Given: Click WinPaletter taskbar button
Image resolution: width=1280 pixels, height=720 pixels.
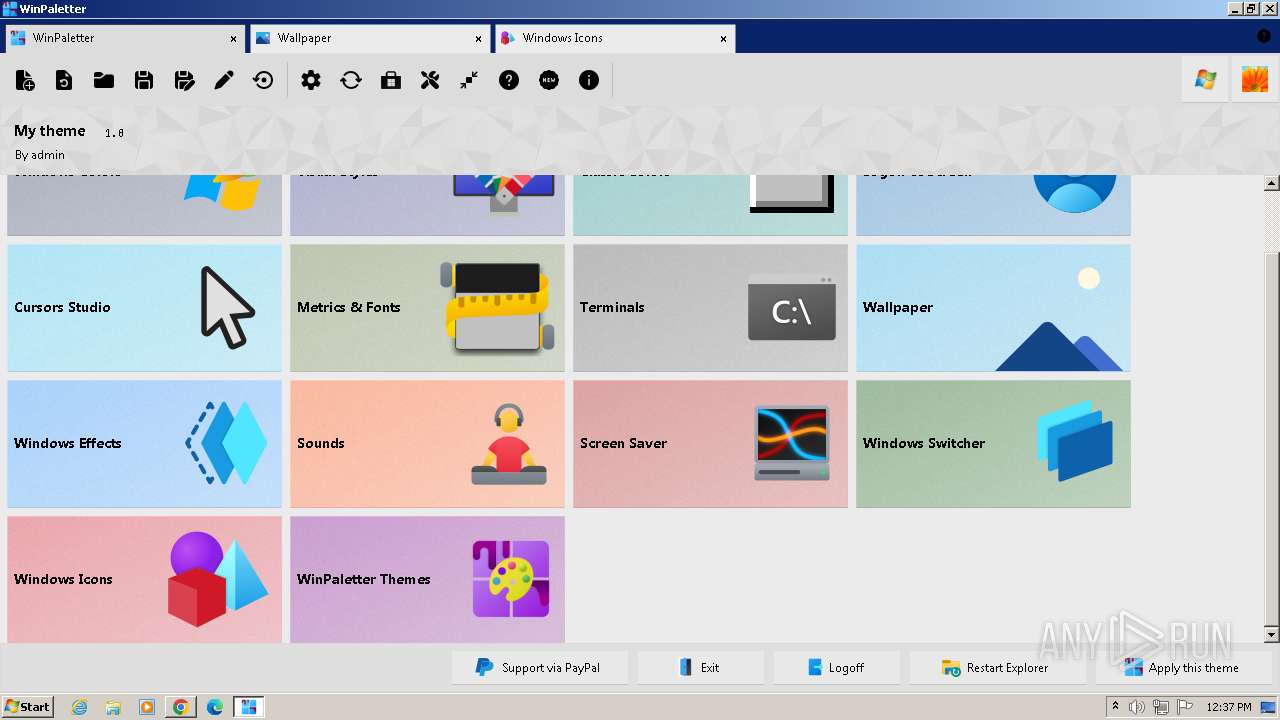Looking at the screenshot, I should pyautogui.click(x=249, y=707).
